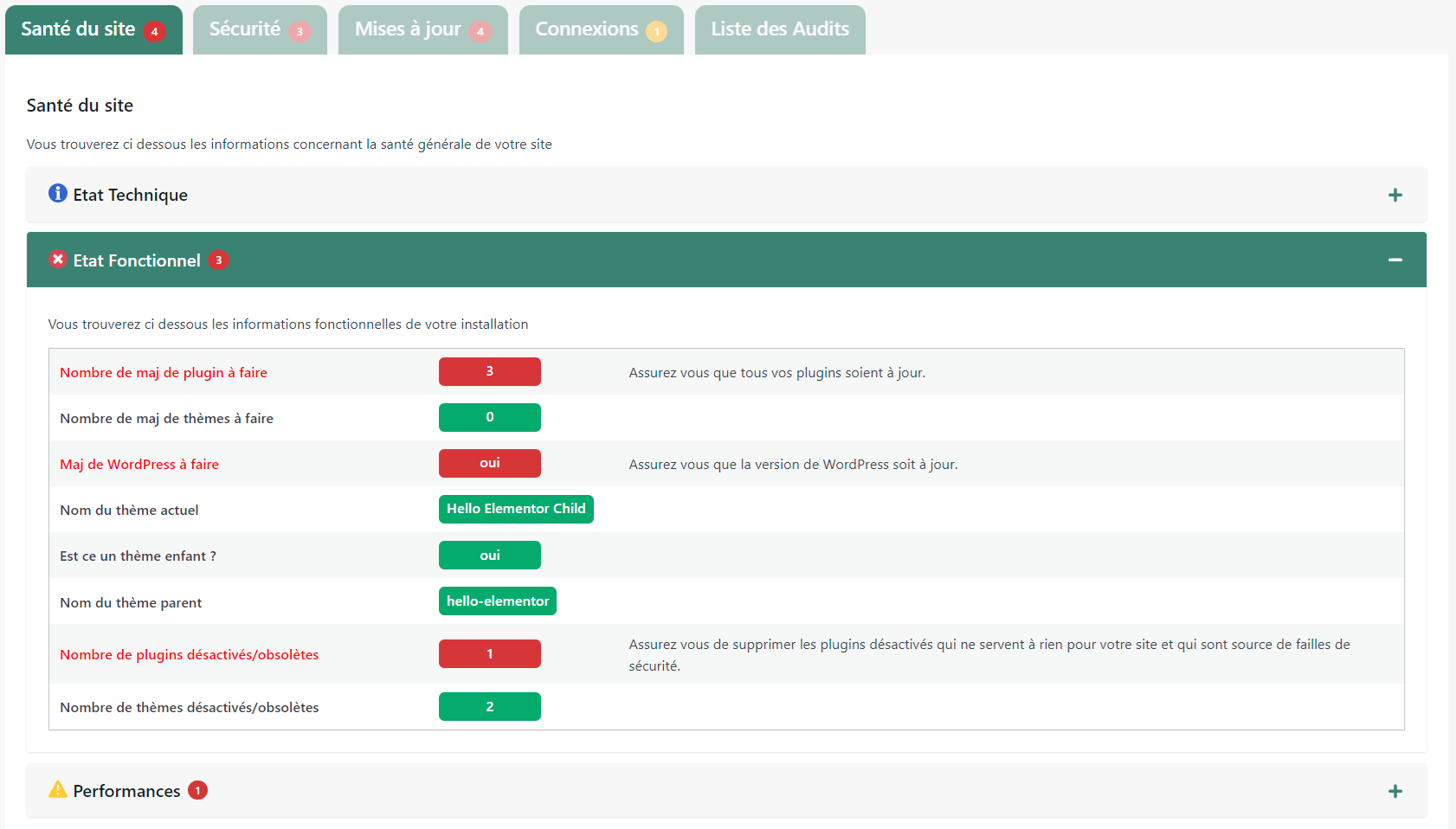
Task: Click 'Nom du thème actuel' label
Action: (x=129, y=510)
